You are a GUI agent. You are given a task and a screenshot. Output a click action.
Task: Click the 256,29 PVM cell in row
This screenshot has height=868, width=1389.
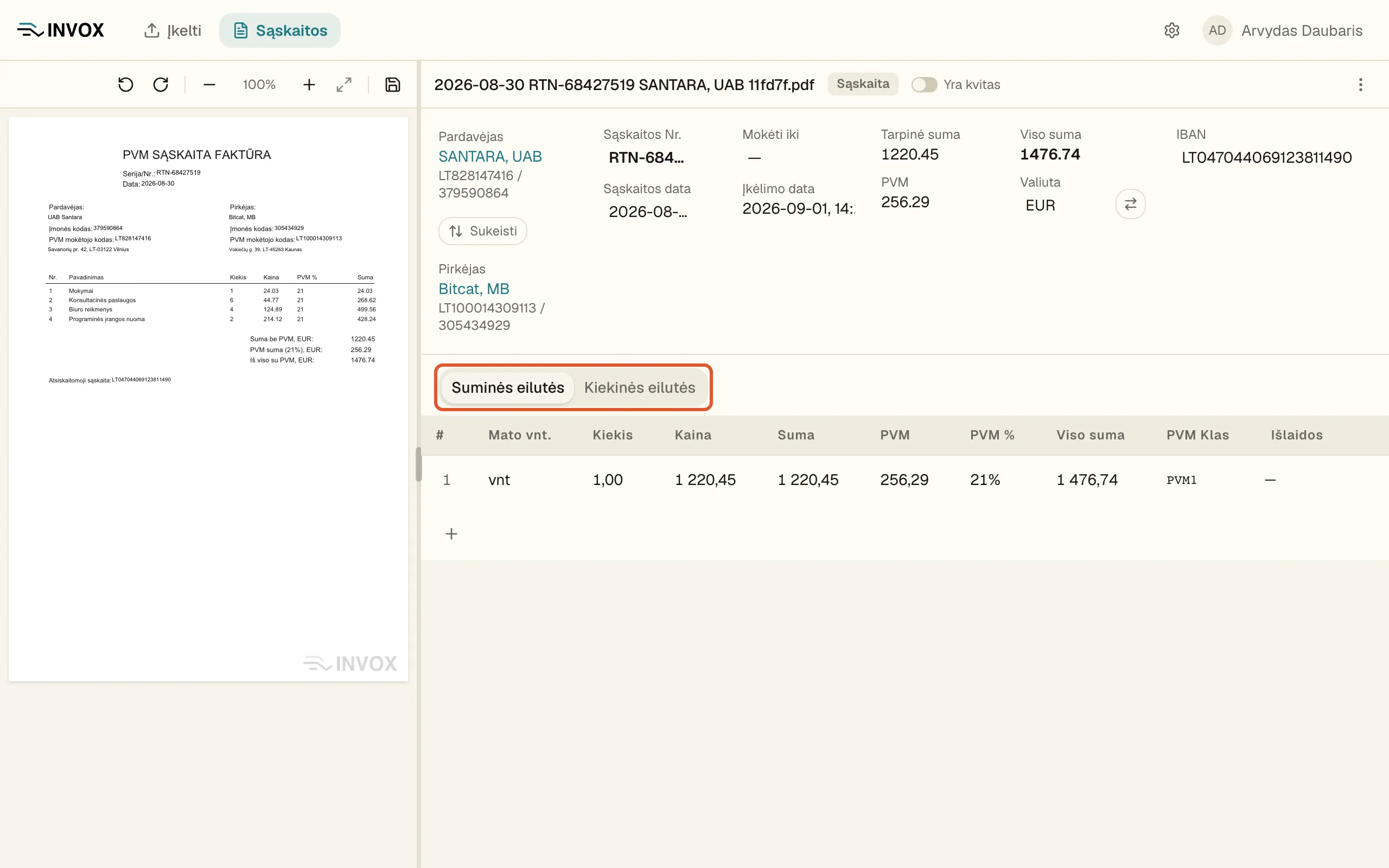904,480
